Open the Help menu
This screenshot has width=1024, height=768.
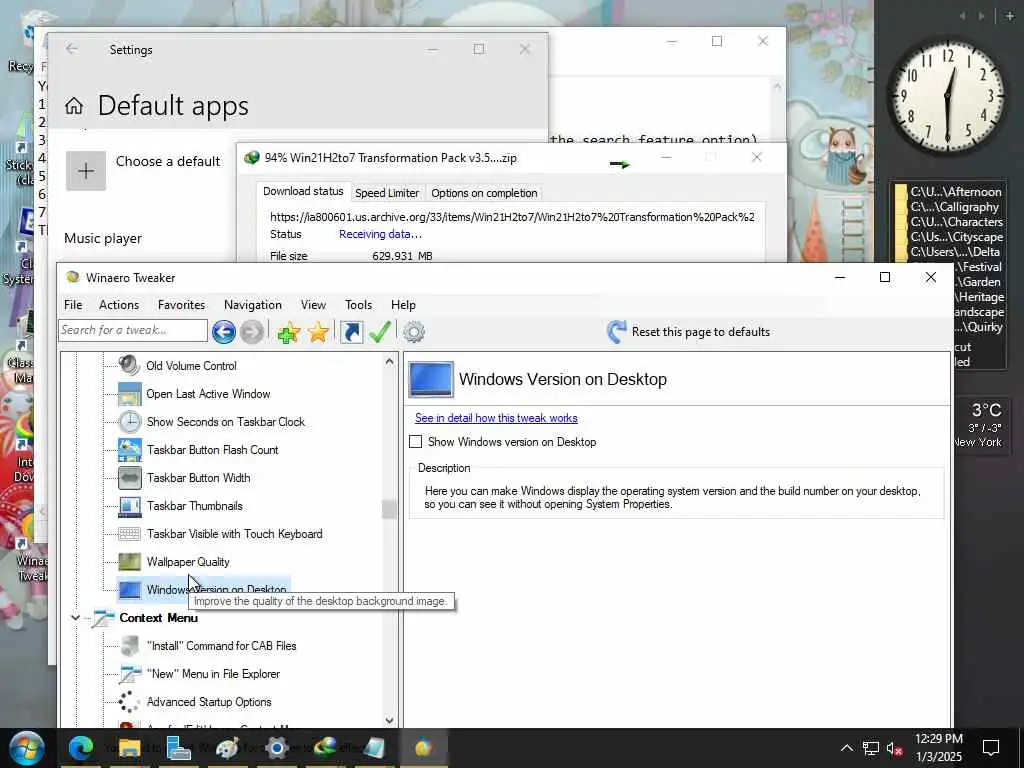(403, 305)
